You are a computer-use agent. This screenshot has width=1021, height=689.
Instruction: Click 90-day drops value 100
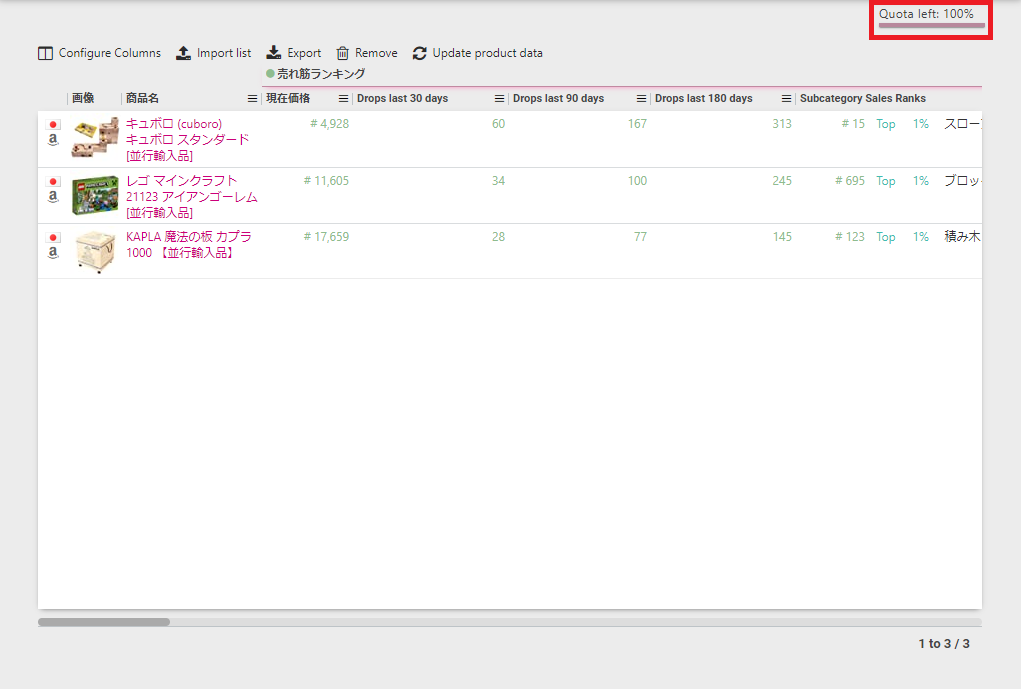point(637,181)
